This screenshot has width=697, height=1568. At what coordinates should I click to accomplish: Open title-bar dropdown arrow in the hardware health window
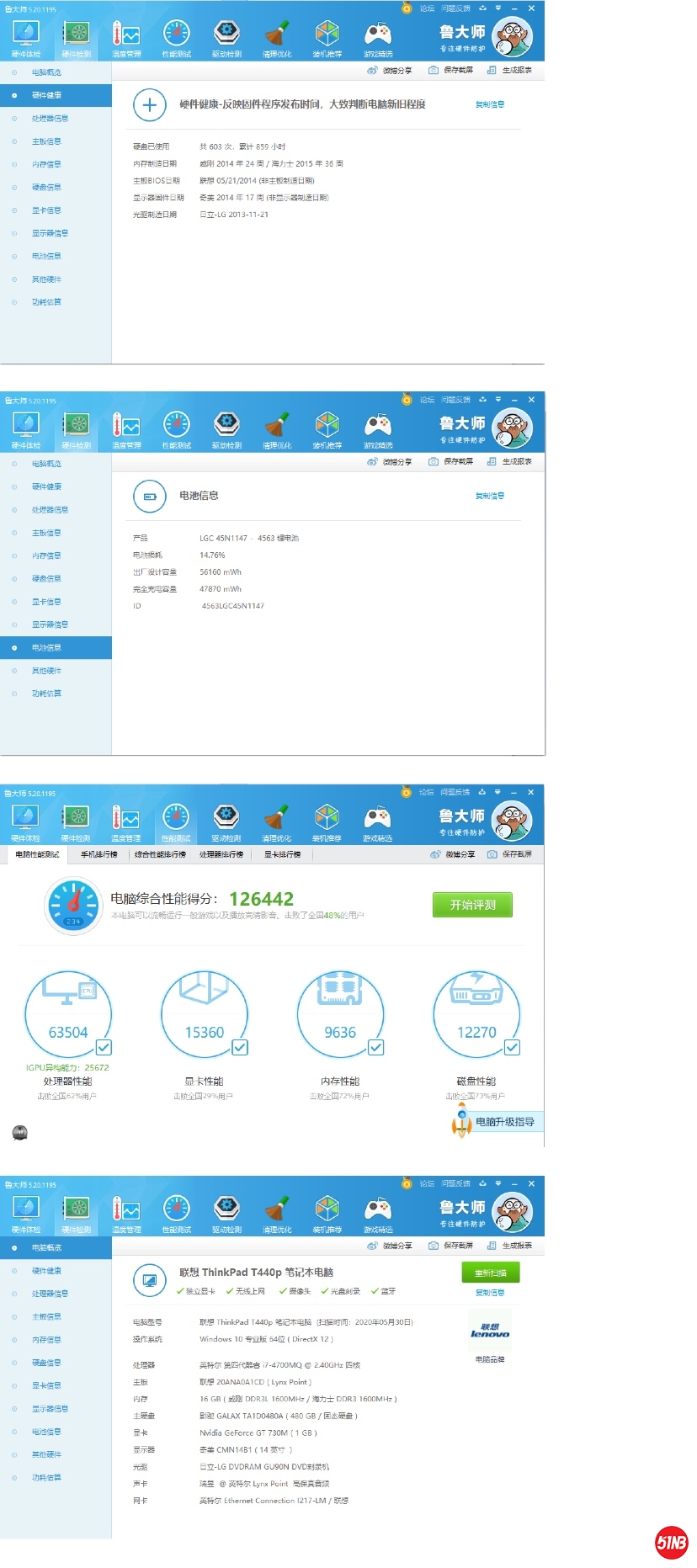[x=498, y=8]
